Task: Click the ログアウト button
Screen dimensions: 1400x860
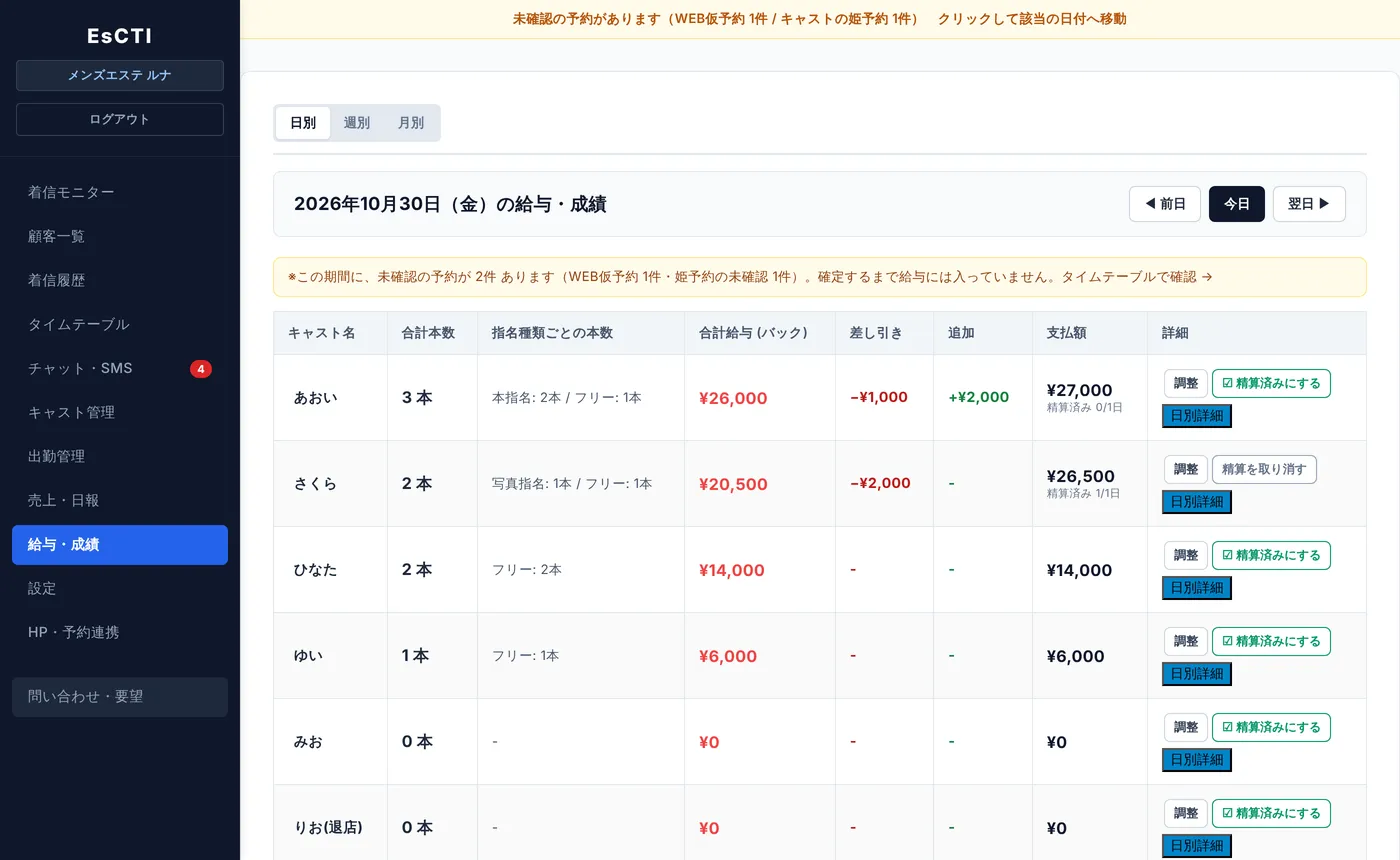Action: (x=120, y=119)
